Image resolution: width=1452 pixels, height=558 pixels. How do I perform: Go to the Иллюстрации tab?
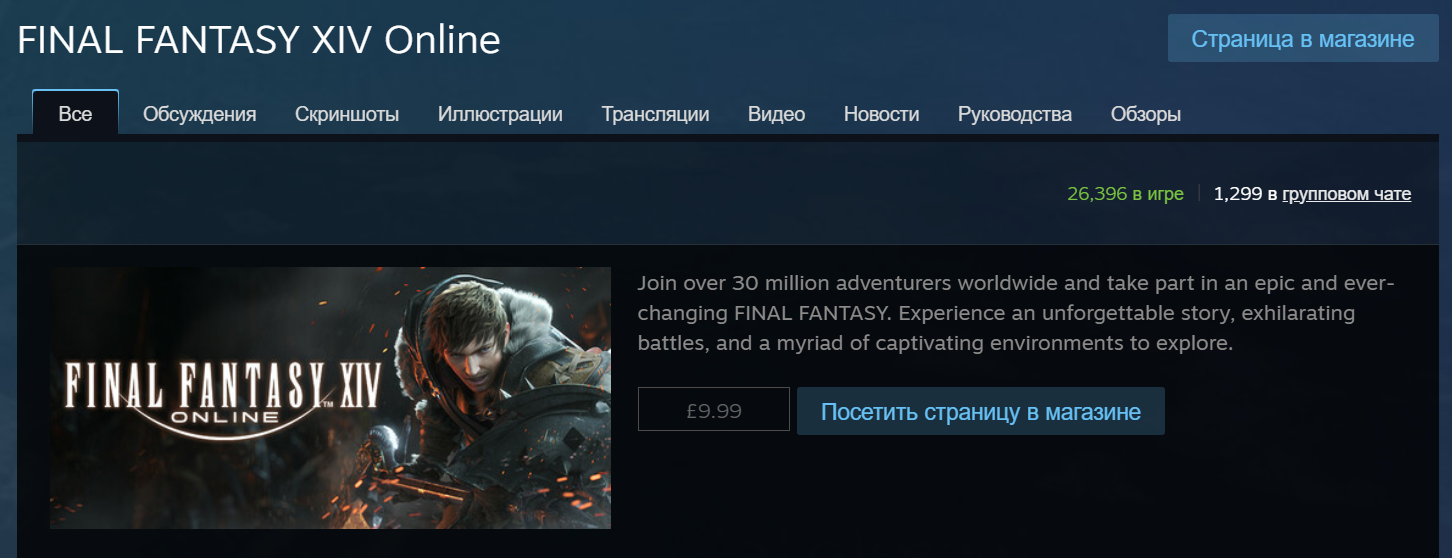[x=500, y=114]
